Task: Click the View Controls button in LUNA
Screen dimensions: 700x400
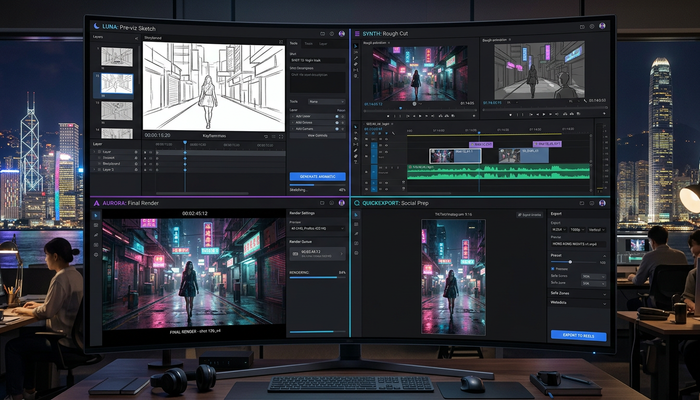Action: coord(317,135)
